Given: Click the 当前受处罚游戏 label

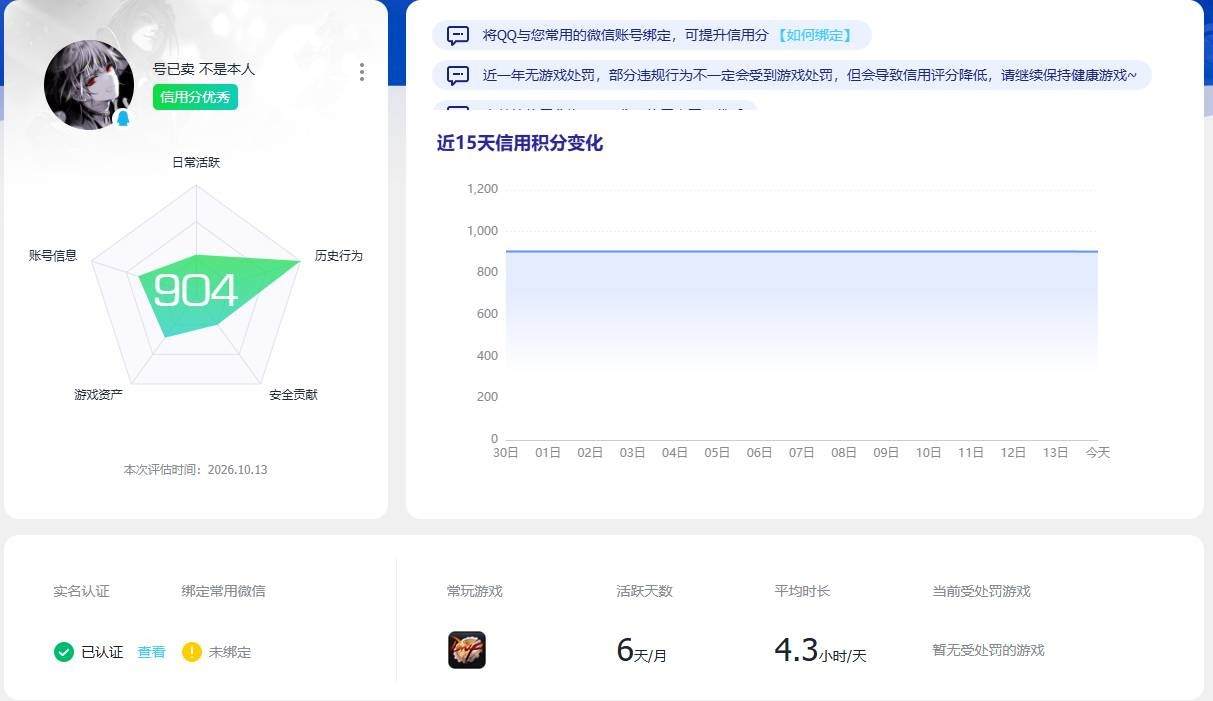Looking at the screenshot, I should pos(982,591).
